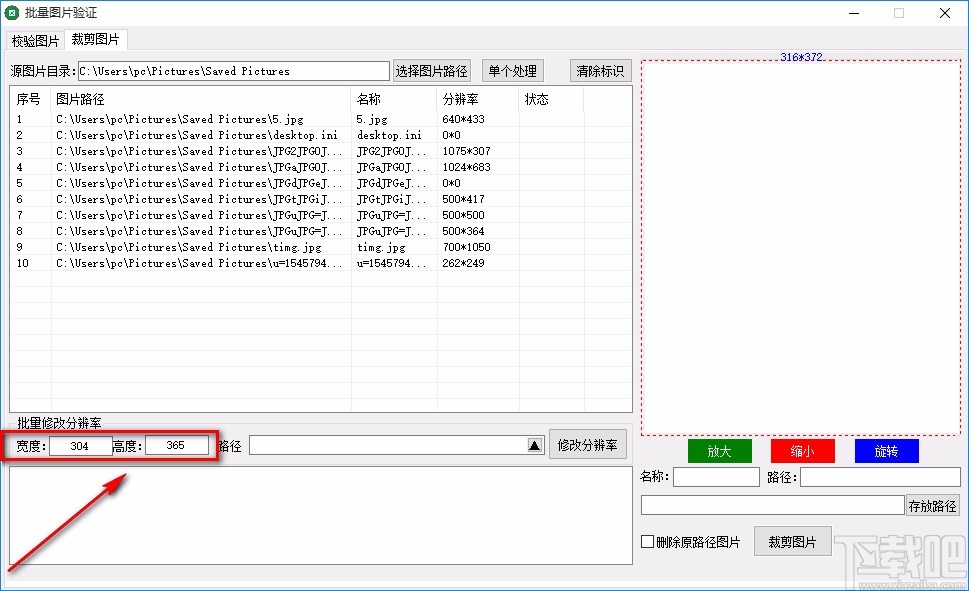The height and width of the screenshot is (591, 969).
Task: Click the red 缩小 button
Action: [x=803, y=451]
